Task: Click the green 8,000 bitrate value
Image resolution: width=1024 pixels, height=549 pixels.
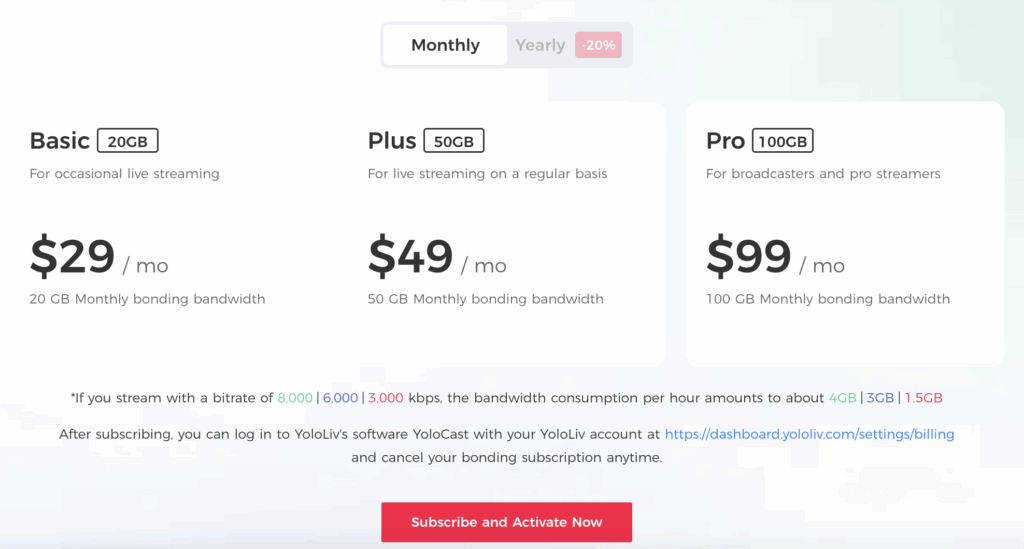Action: 295,398
